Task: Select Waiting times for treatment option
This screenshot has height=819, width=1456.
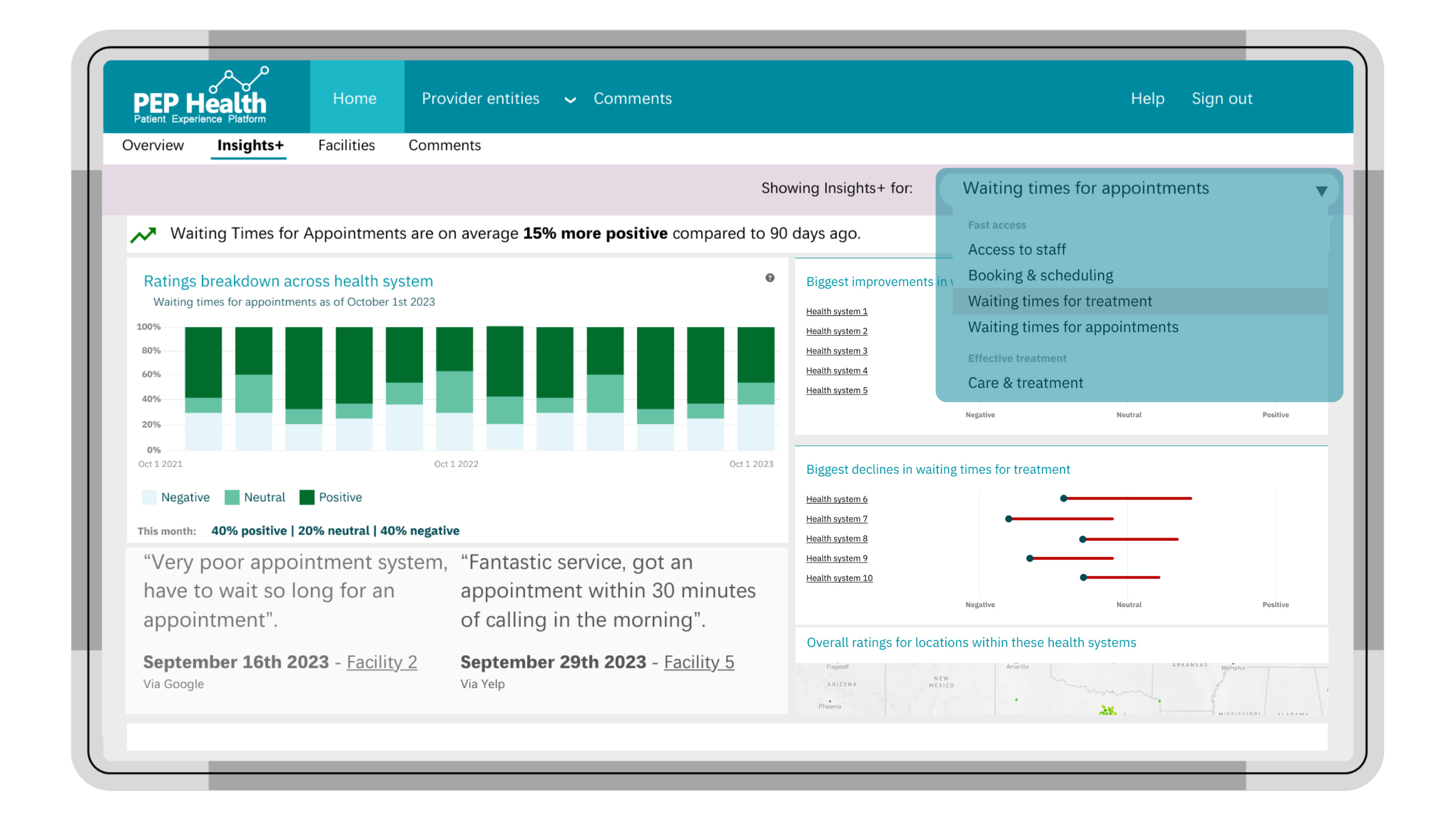Action: coord(1060,301)
